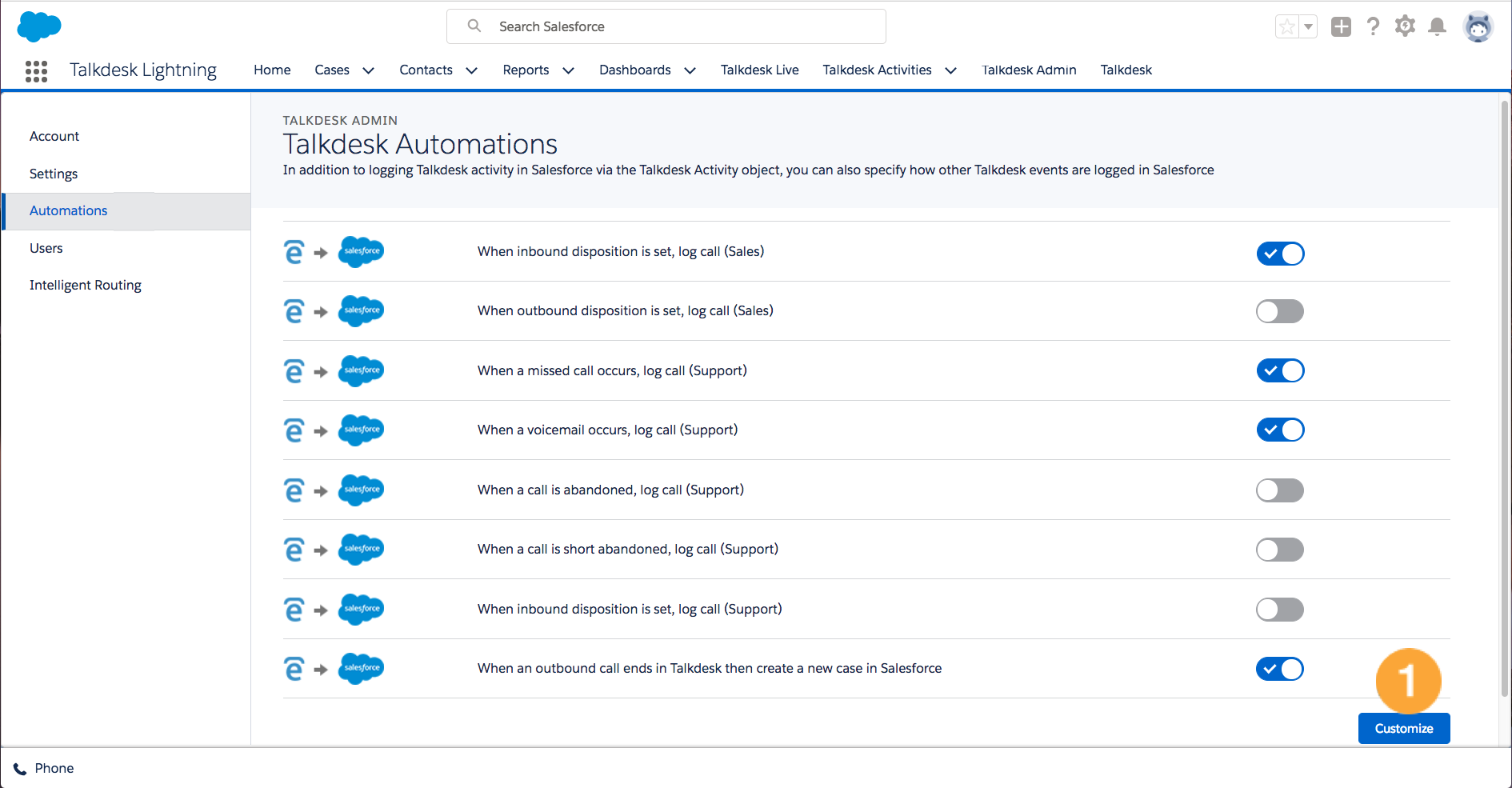
Task: Open the Phone utility bar item
Action: click(43, 769)
